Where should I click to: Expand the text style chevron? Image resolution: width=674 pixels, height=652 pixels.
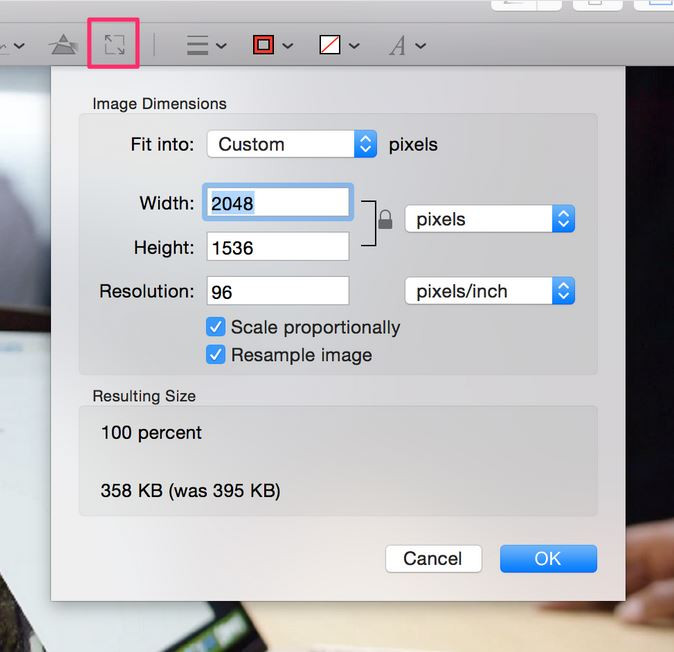pos(421,45)
